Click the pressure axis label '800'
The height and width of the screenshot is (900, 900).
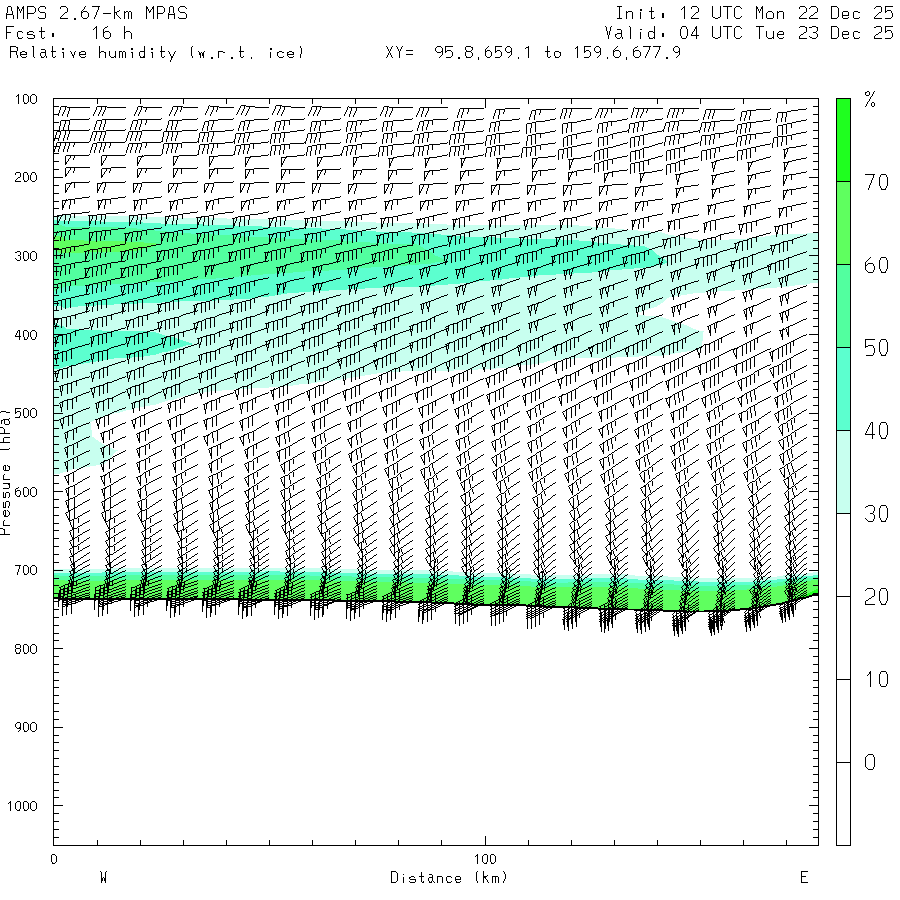pos(26,649)
